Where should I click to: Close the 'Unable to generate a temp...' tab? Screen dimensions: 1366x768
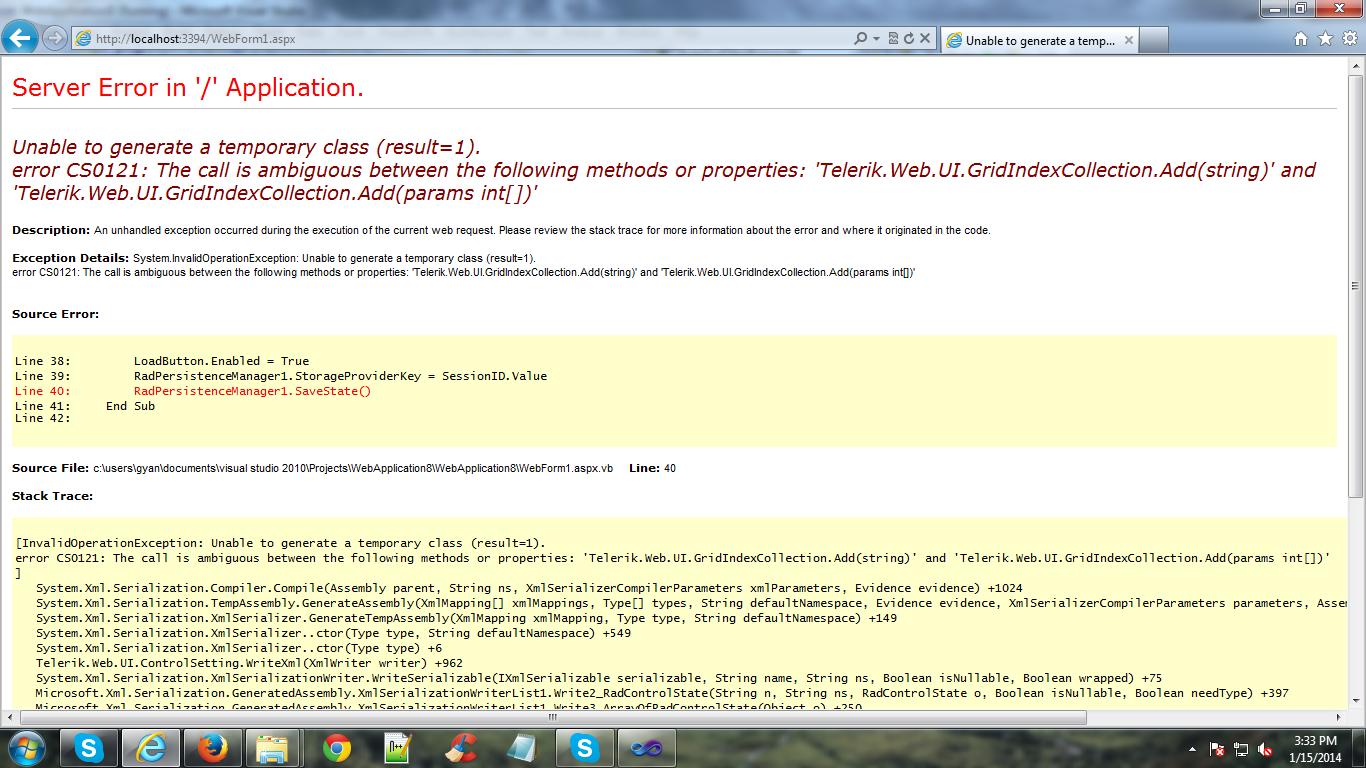pos(1128,41)
